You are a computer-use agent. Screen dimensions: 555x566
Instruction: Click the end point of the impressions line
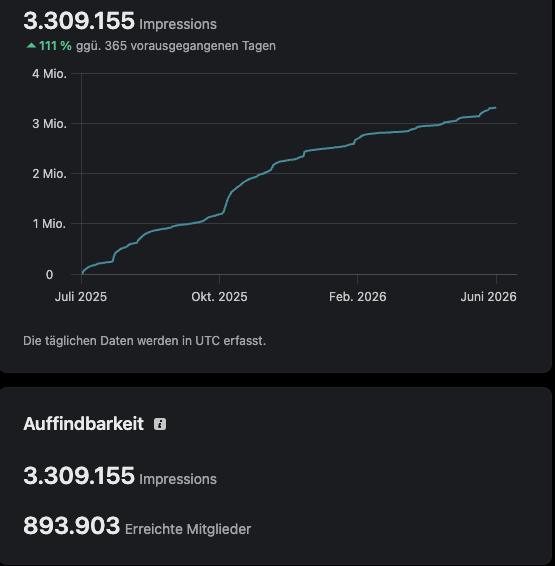(x=495, y=108)
